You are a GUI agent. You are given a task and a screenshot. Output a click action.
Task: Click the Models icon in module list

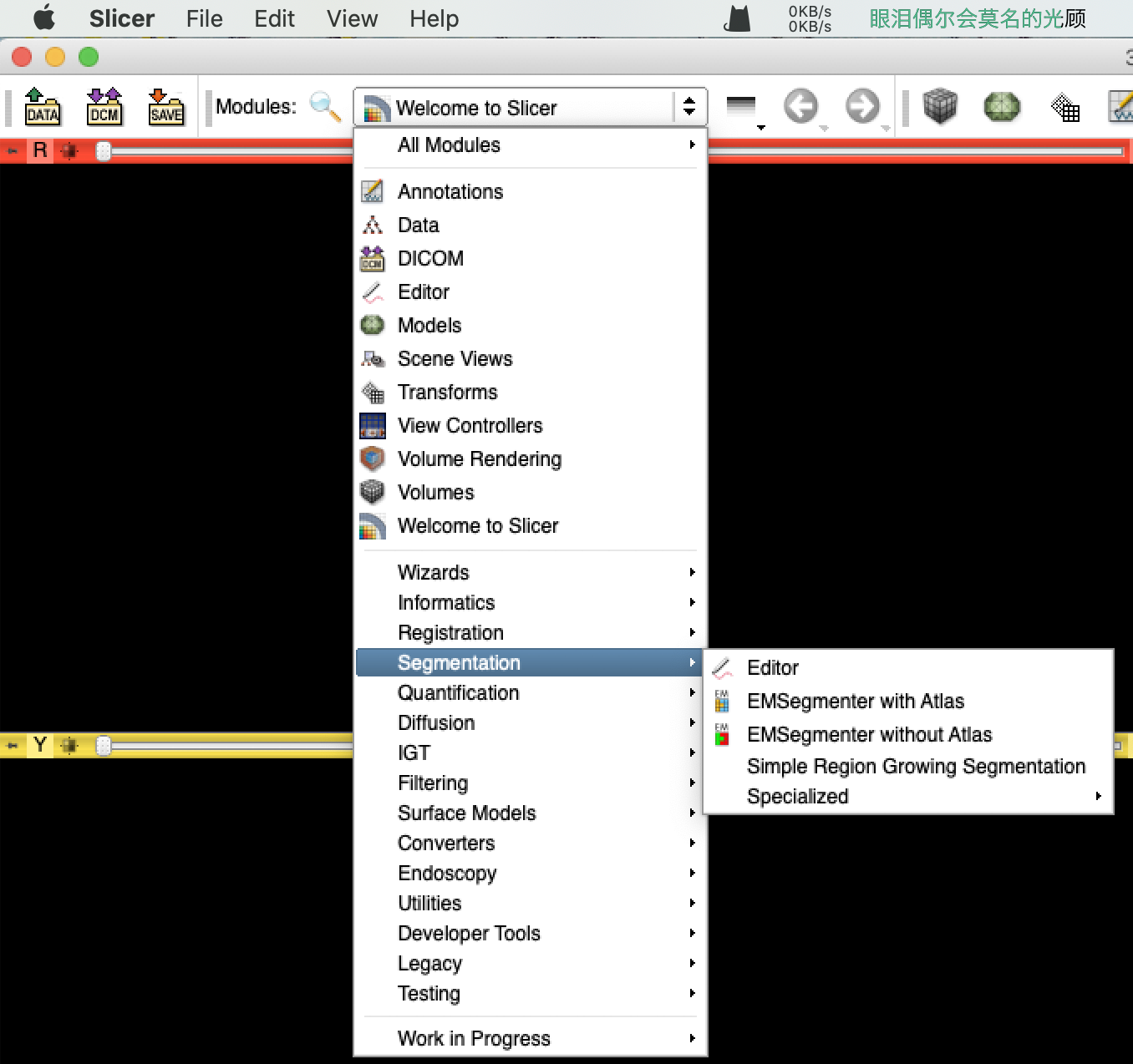(x=373, y=325)
